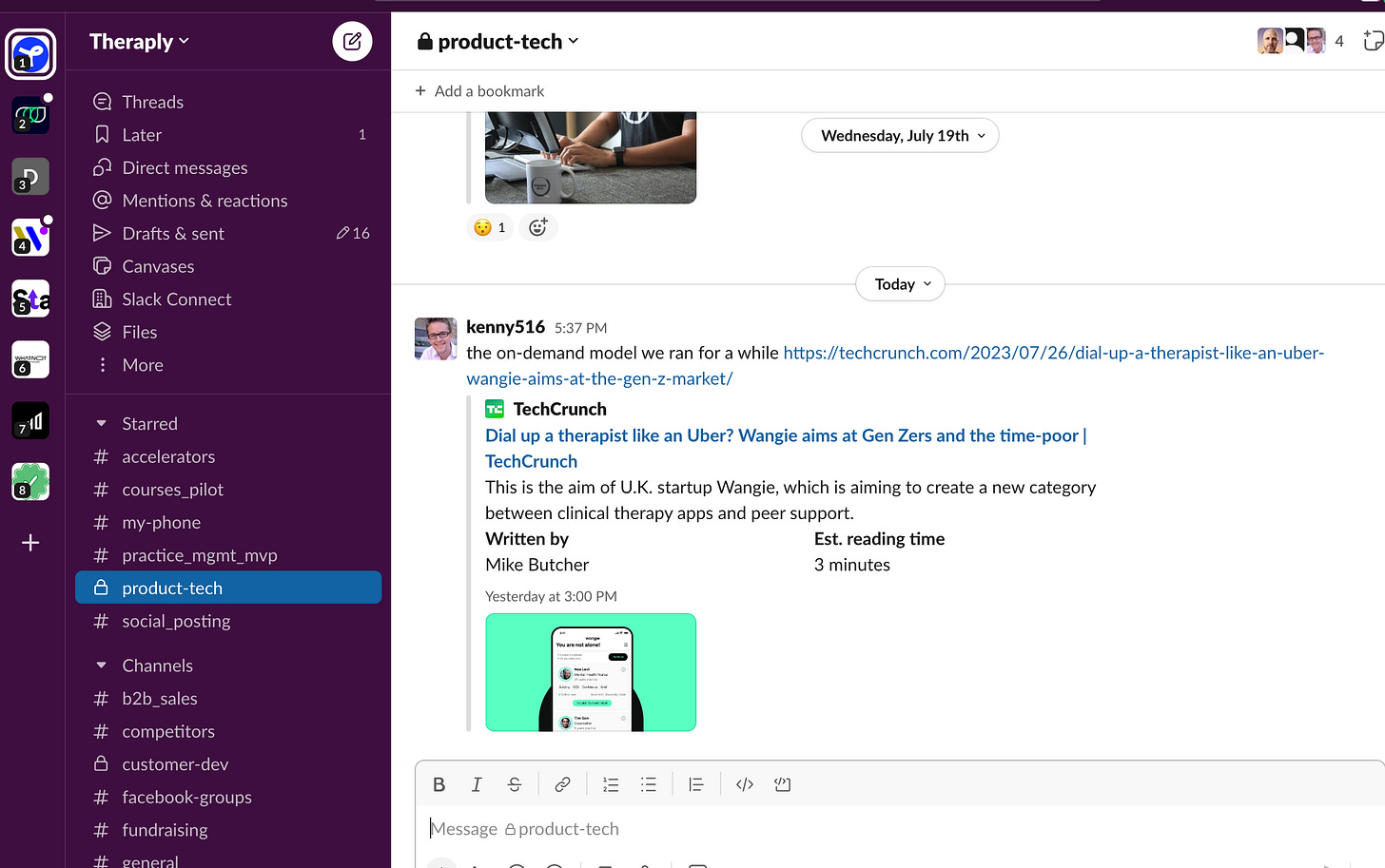Switch to workspace number 7 icon
The width and height of the screenshot is (1385, 868).
click(30, 420)
